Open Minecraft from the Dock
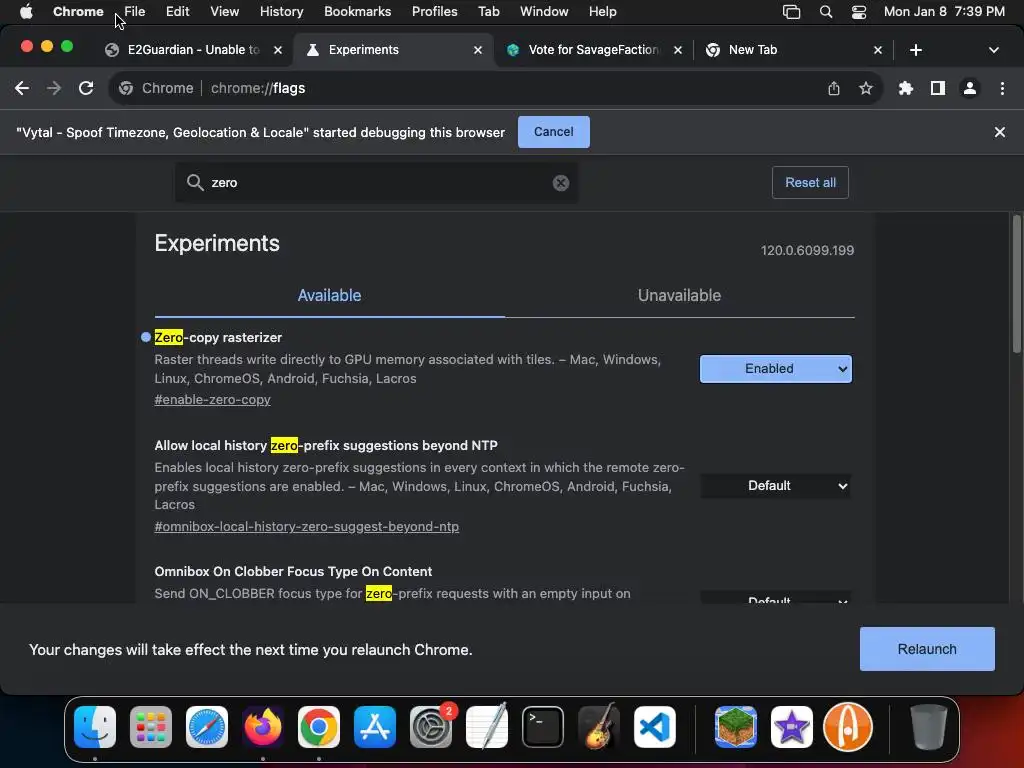The height and width of the screenshot is (768, 1024). click(735, 727)
